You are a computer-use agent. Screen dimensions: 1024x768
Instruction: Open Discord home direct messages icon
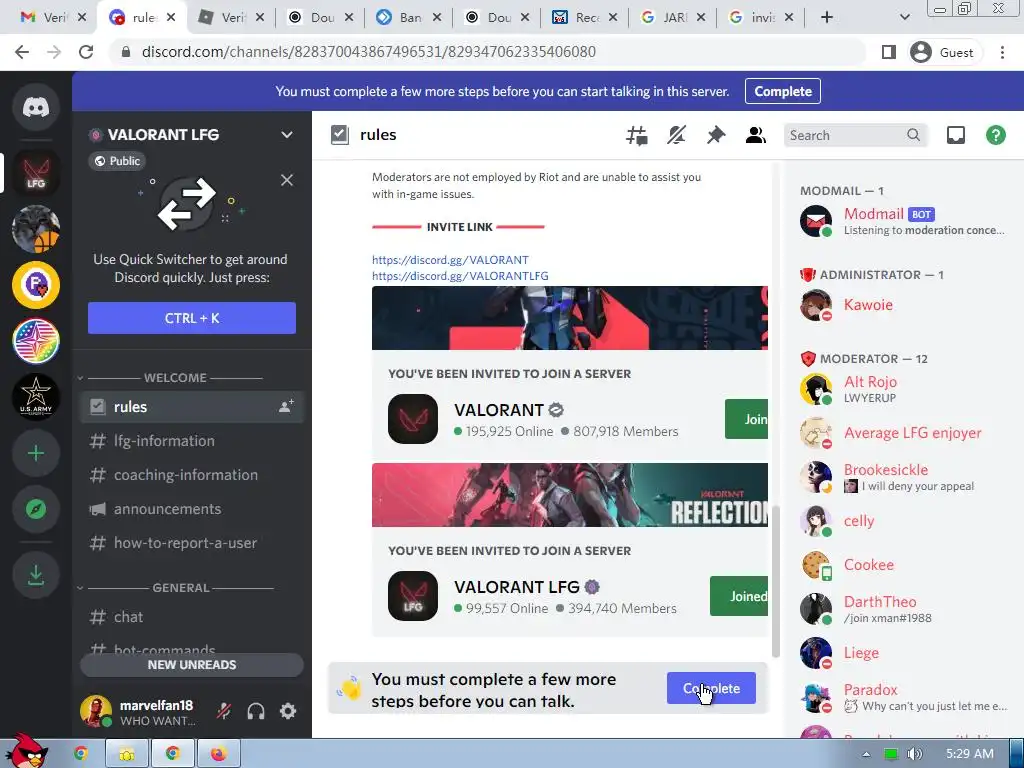tap(36, 106)
